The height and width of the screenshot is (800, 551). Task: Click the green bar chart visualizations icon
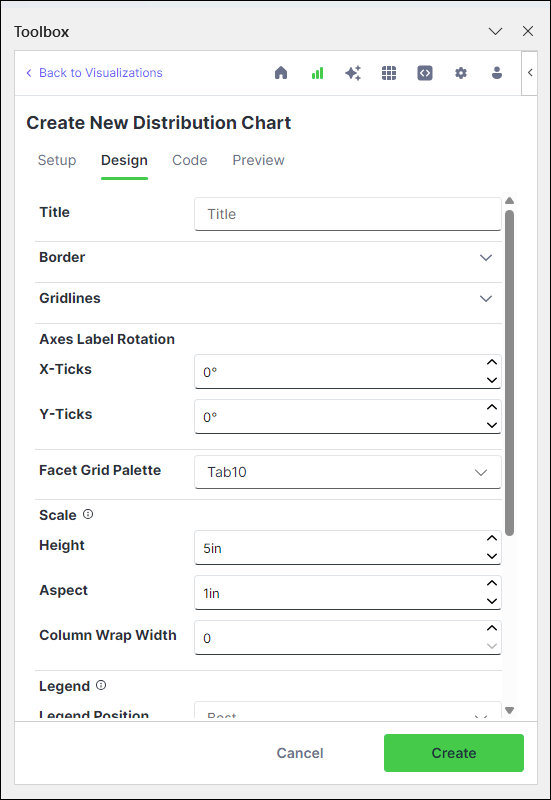[x=317, y=73]
